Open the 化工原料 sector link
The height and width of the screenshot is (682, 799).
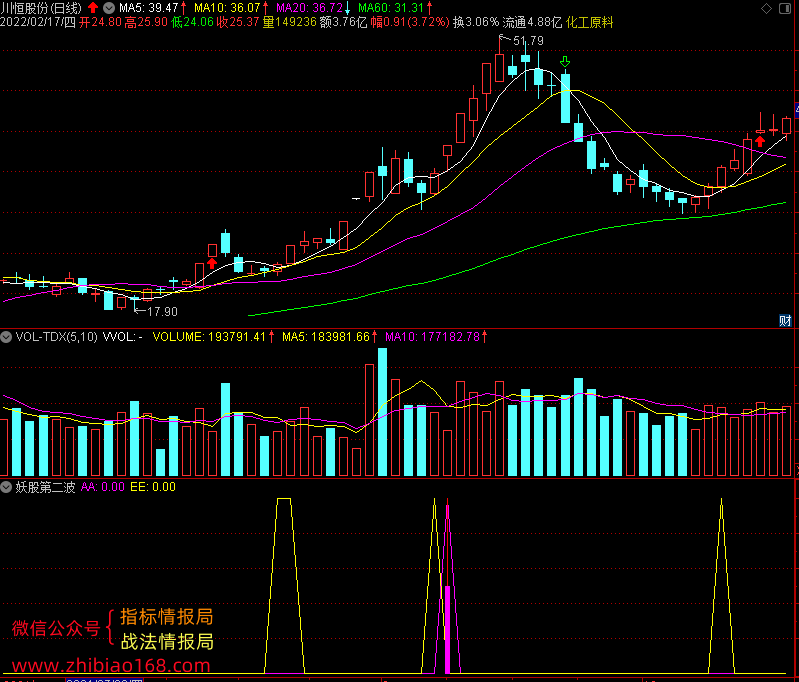point(589,22)
